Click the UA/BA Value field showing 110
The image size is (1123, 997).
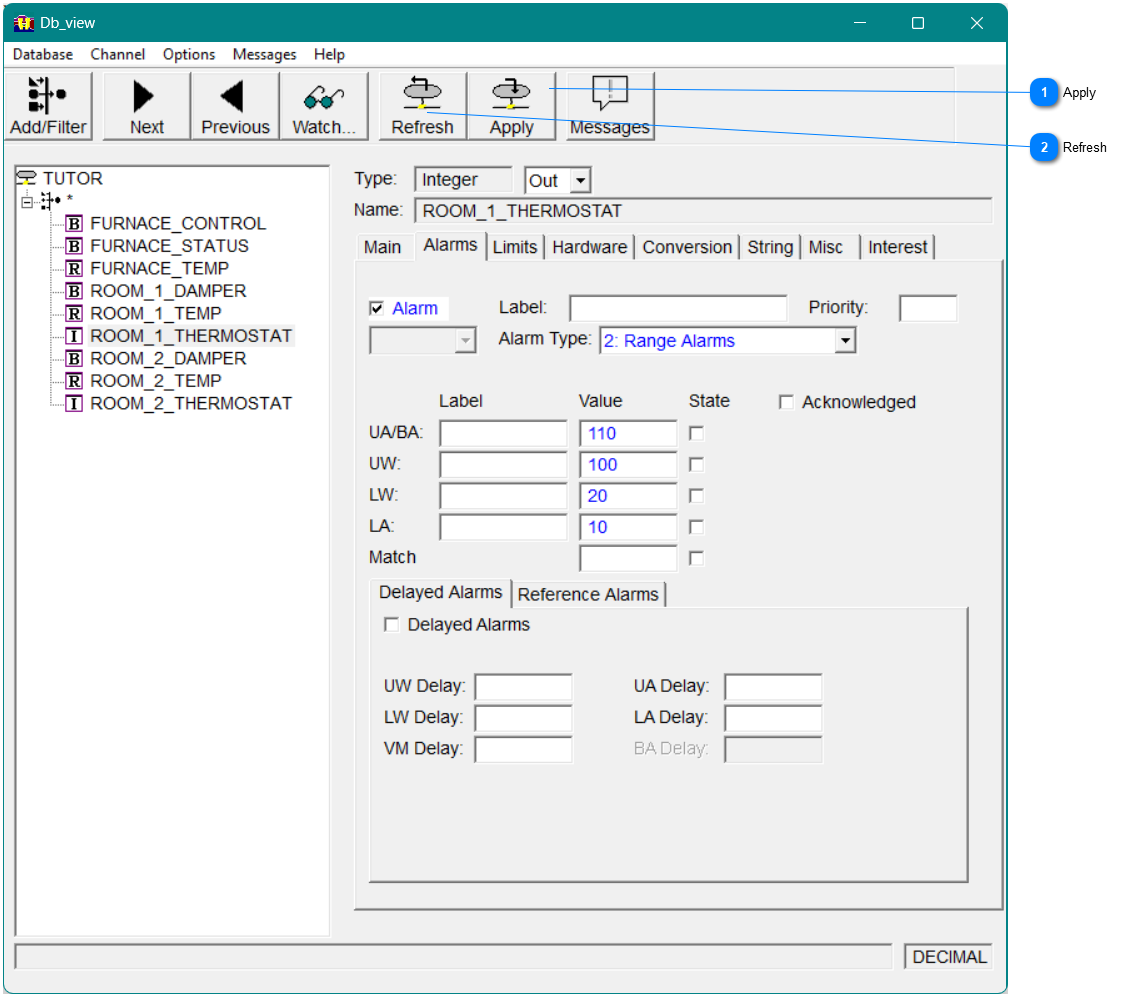coord(627,433)
